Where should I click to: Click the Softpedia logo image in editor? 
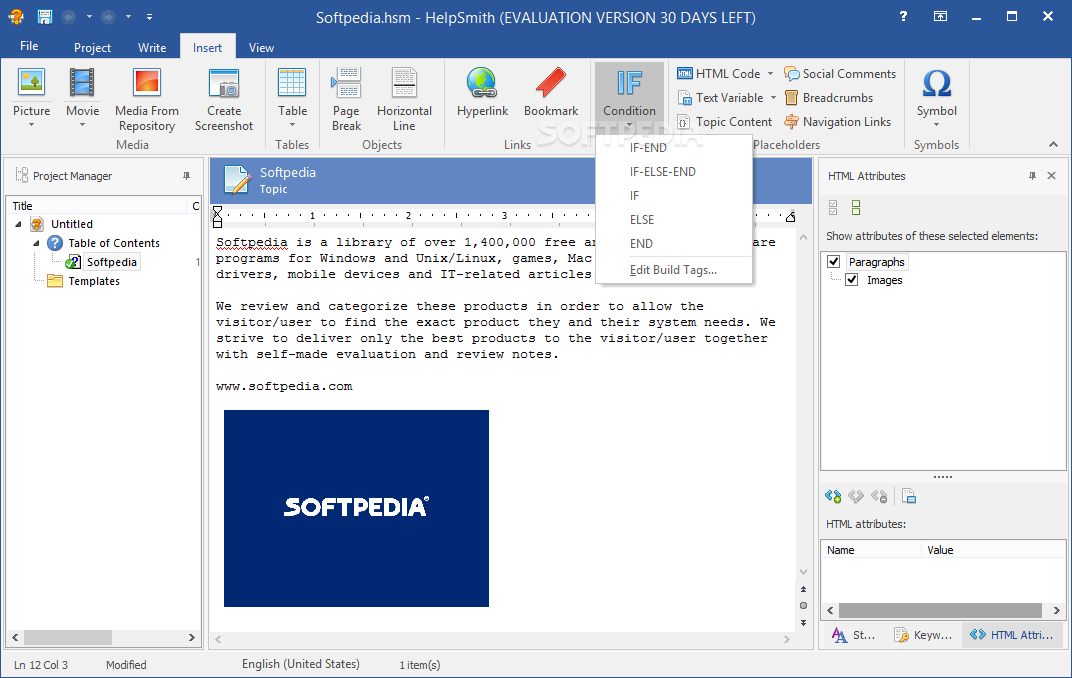pyautogui.click(x=356, y=508)
